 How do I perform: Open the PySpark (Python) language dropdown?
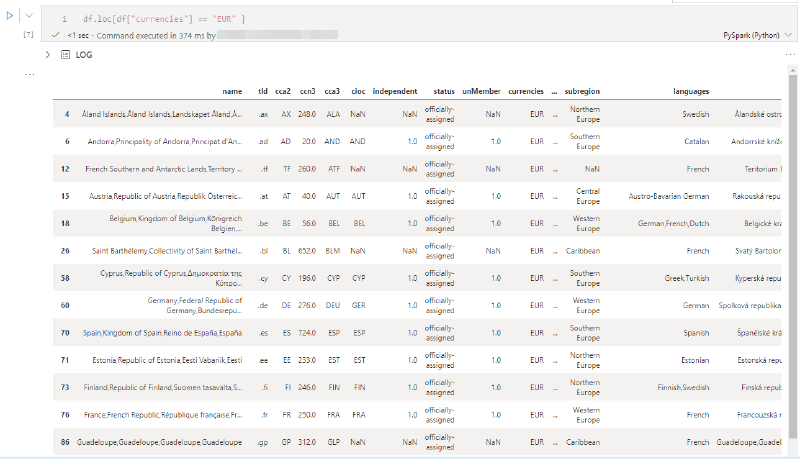(x=757, y=35)
